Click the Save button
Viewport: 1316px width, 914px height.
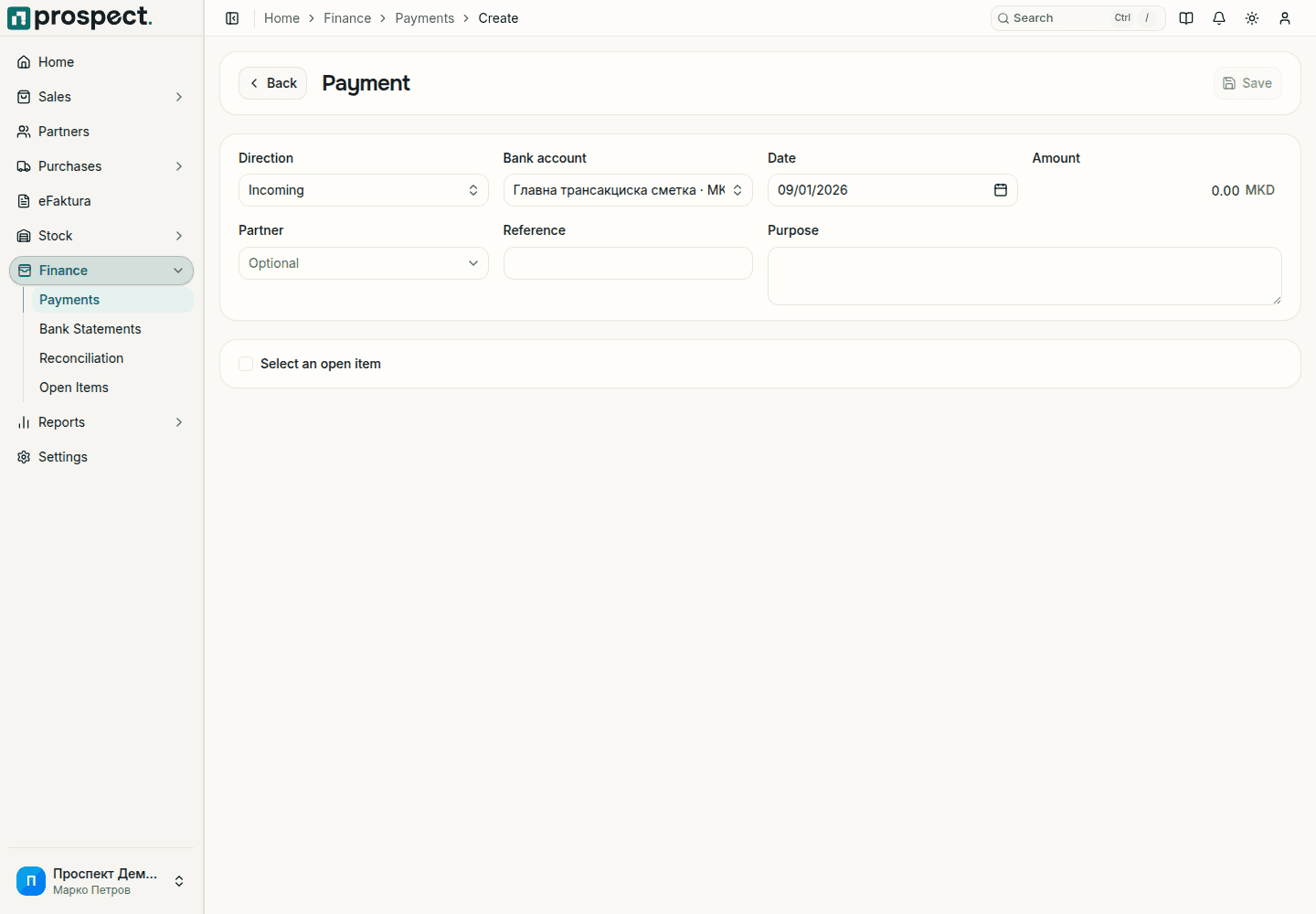[x=1247, y=83]
